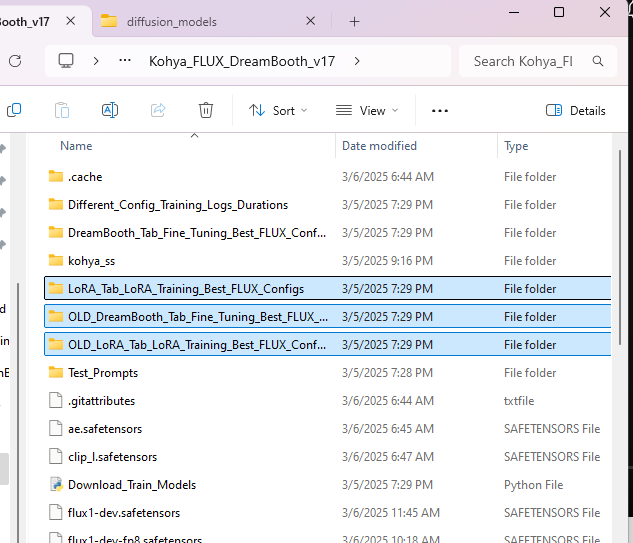Select LoRA_Tab_LoRA_Training_Best_FLUX_Configs folder
The image size is (633, 543).
[328, 289]
